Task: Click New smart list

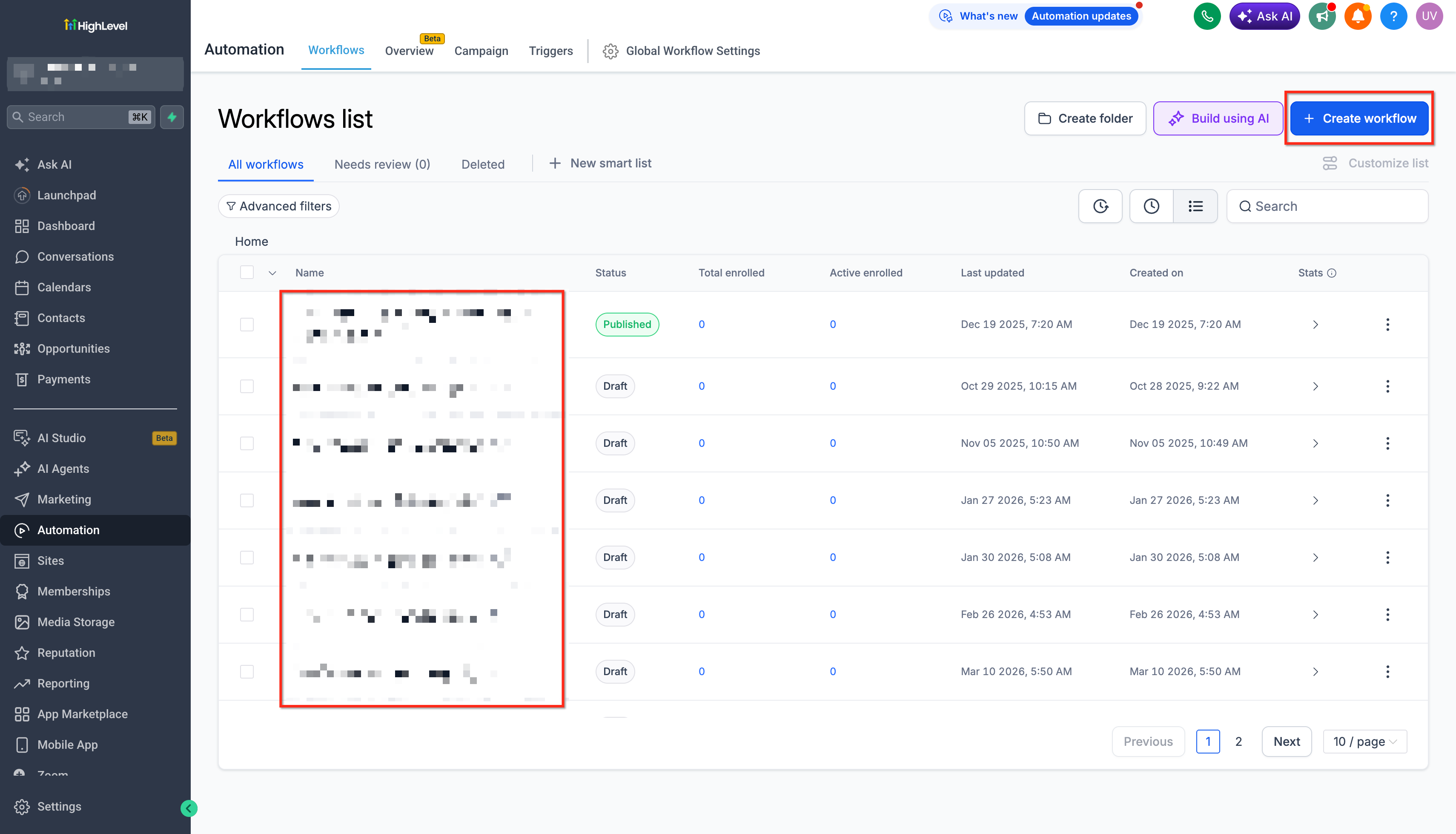Action: 600,163
